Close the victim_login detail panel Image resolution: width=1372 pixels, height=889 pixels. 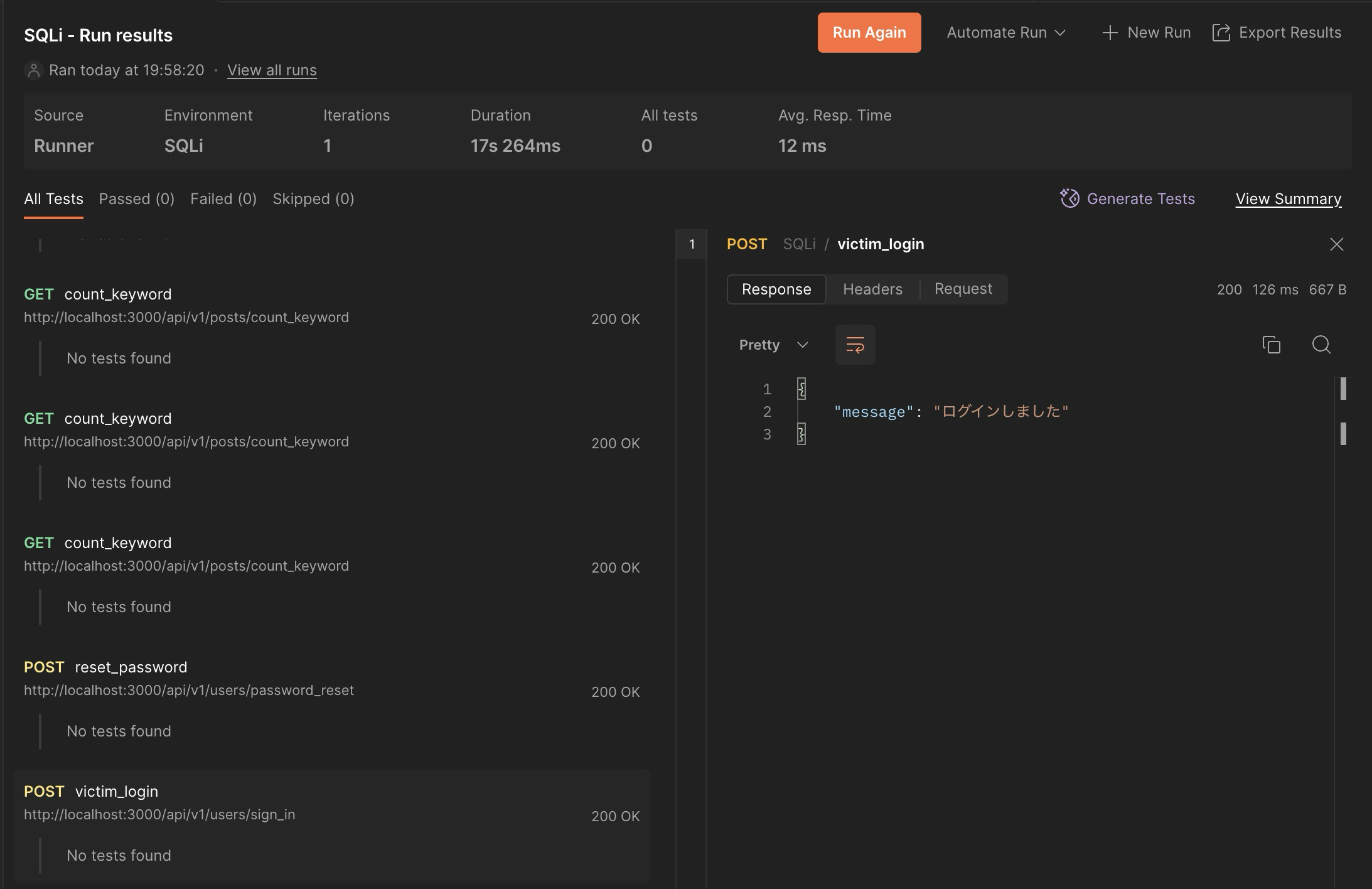[x=1336, y=244]
